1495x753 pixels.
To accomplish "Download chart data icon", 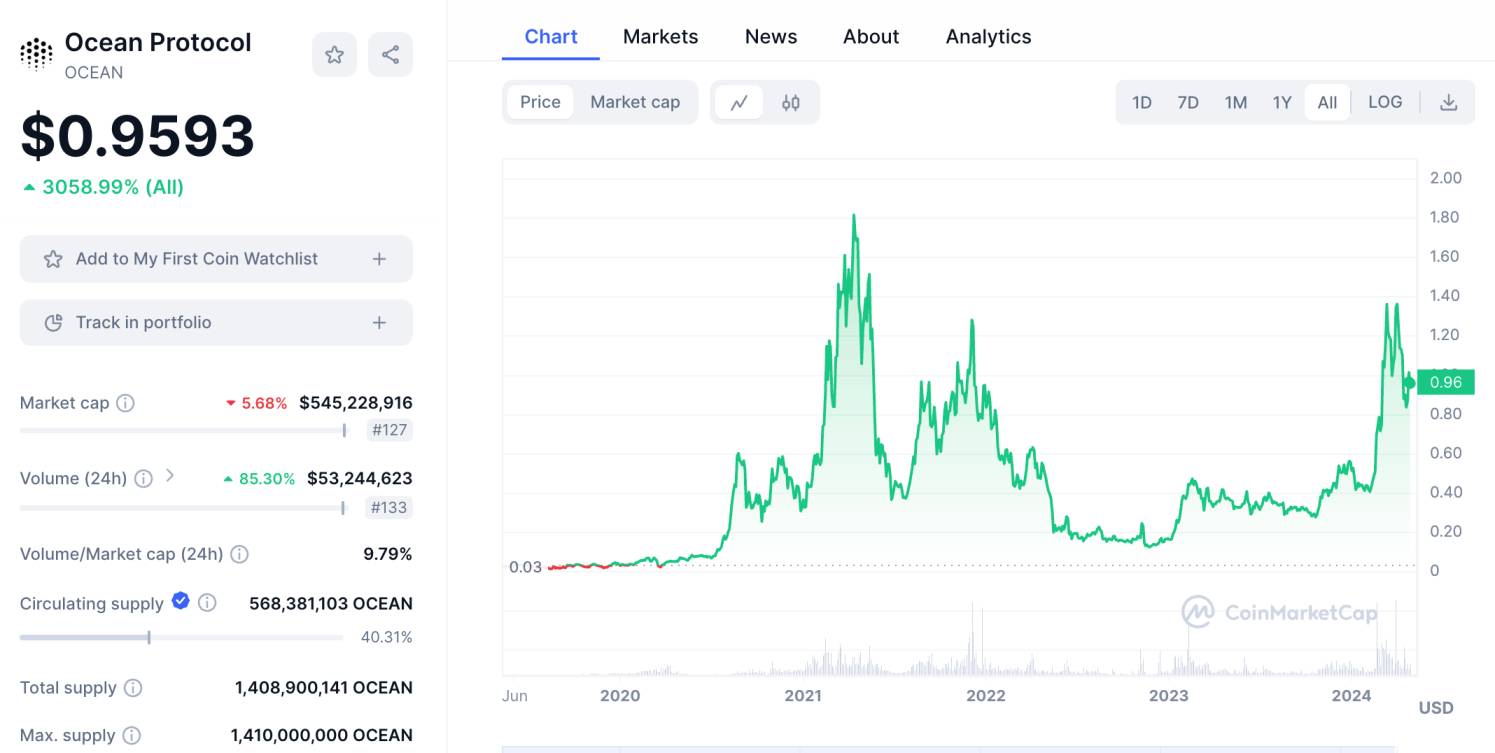I will 1448,102.
